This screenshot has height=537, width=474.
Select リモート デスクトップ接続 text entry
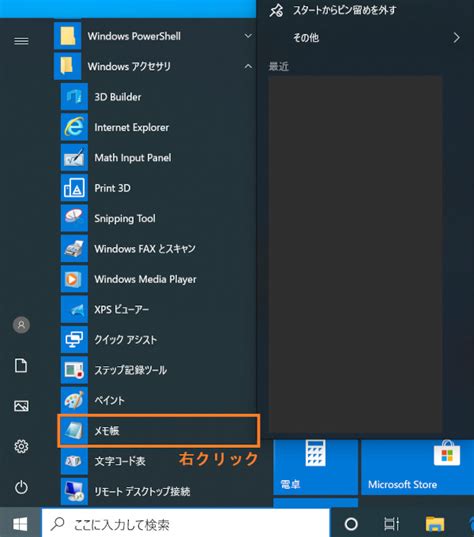[x=142, y=491]
